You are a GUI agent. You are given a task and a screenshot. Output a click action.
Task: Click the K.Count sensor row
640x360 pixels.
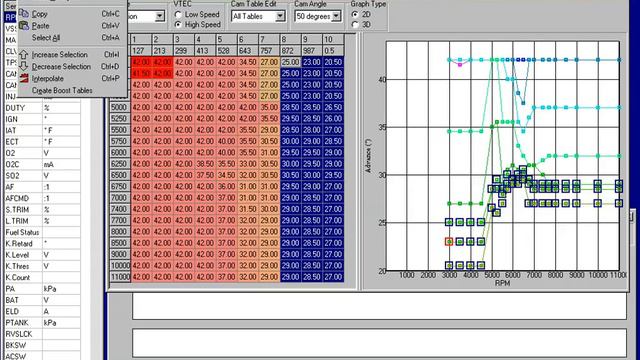[x=42, y=278]
